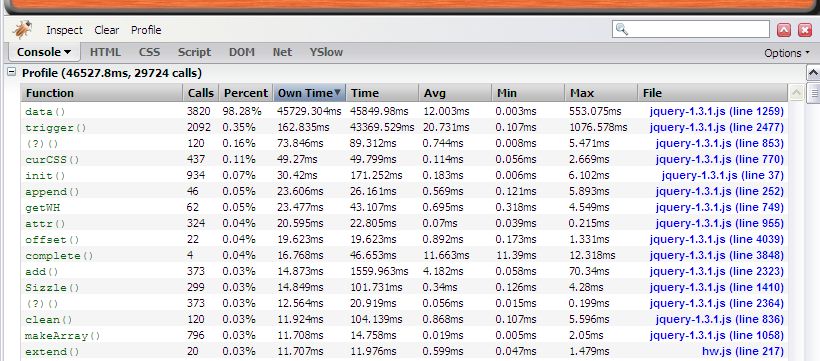Open the Options dropdown menu
The height and width of the screenshot is (361, 820).
(x=787, y=53)
